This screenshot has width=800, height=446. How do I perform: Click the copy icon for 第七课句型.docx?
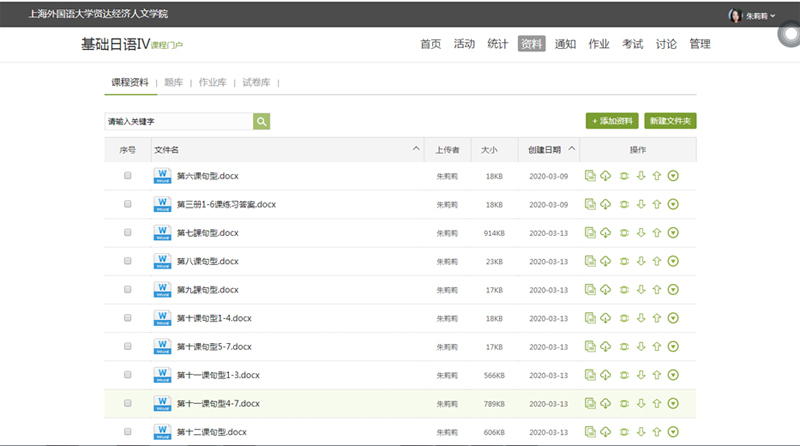point(591,233)
